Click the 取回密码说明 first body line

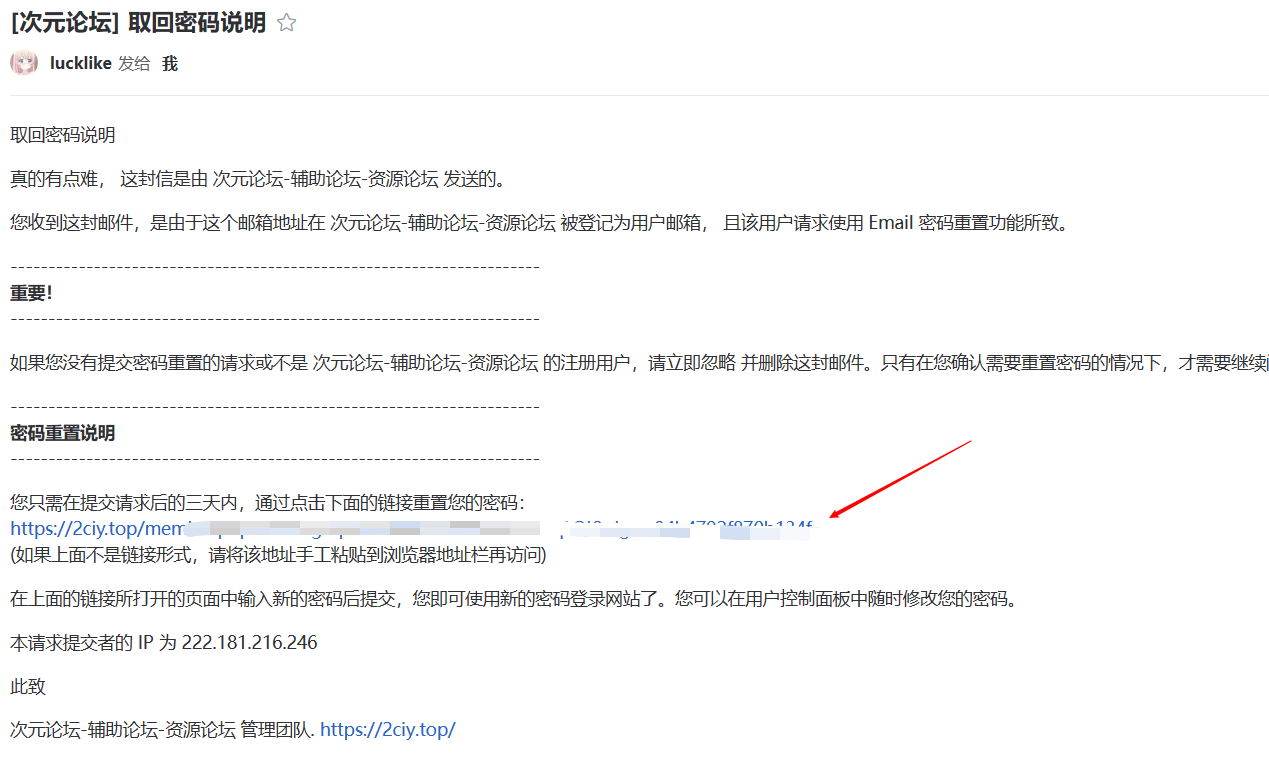62,135
